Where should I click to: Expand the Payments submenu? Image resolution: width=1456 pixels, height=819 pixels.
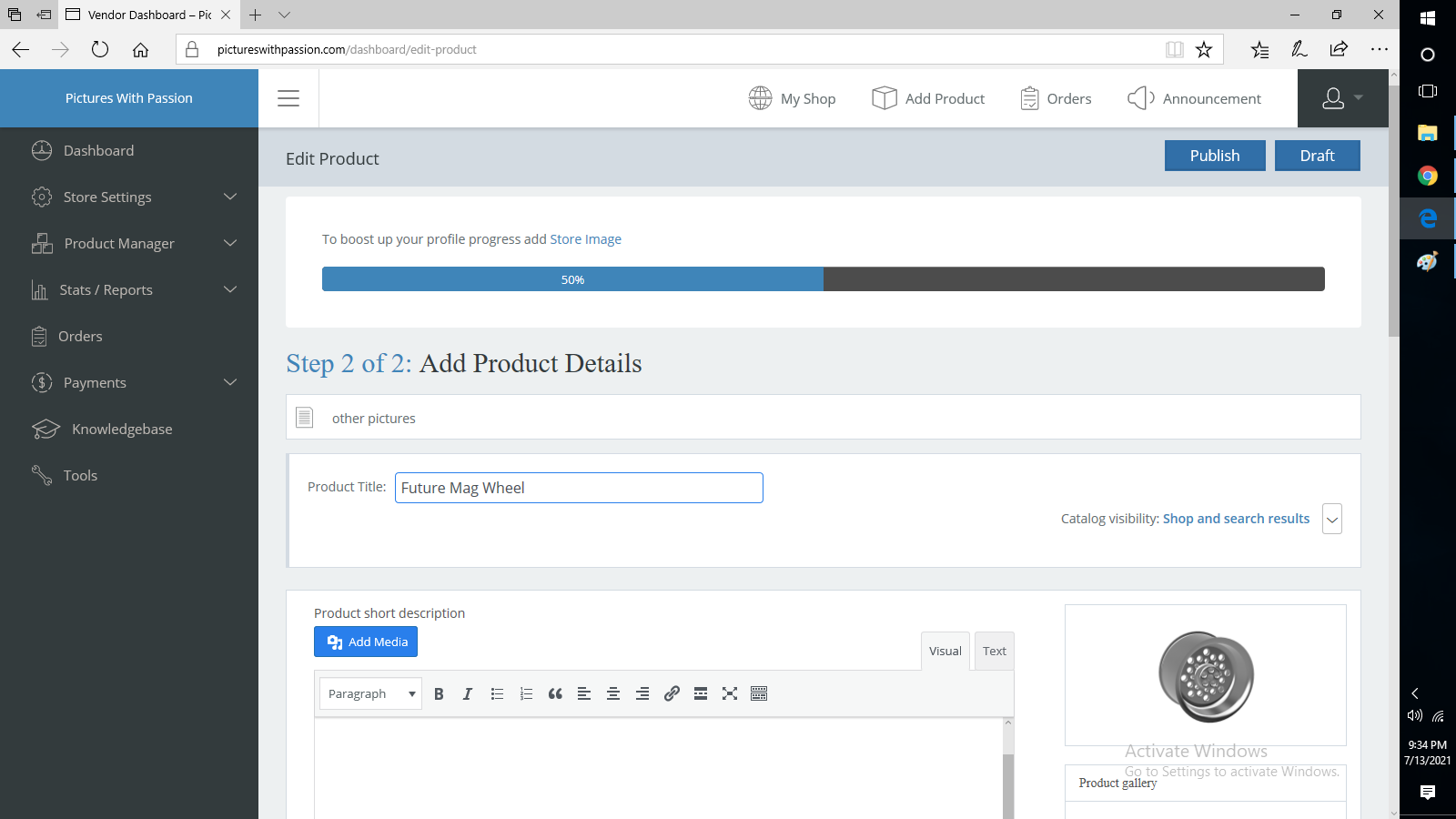point(230,382)
